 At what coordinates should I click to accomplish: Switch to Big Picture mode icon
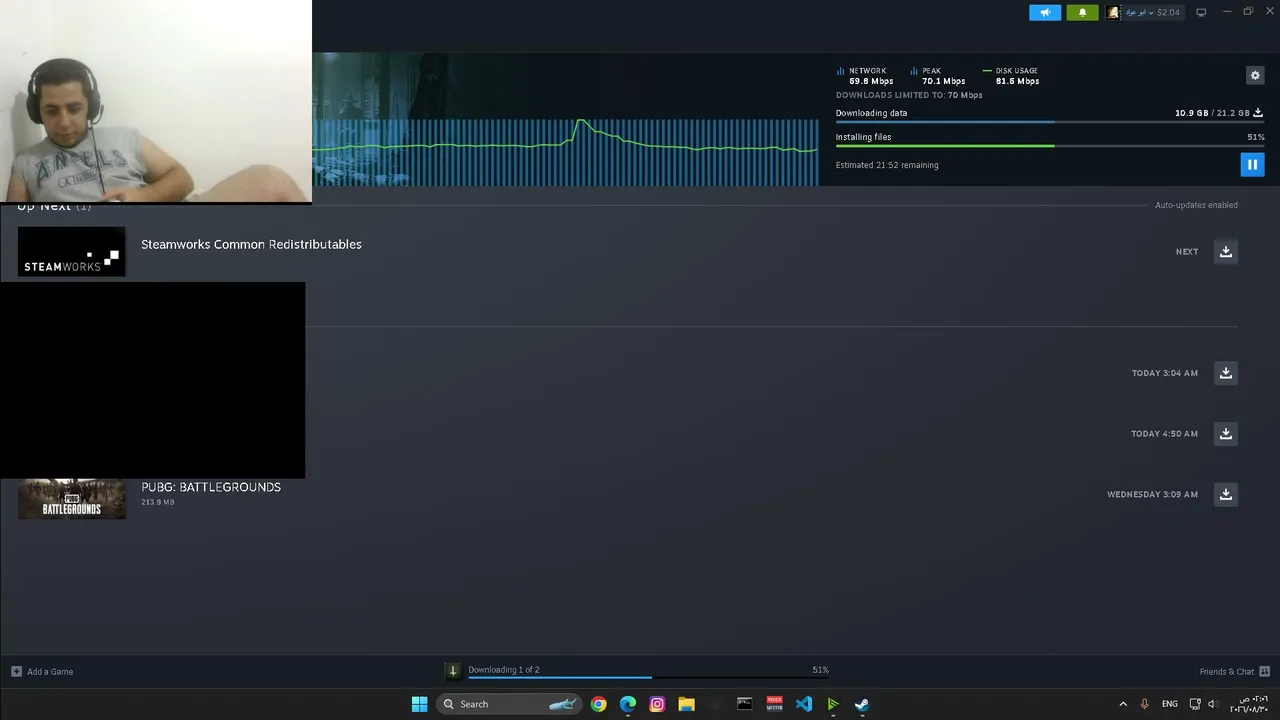click(1201, 12)
